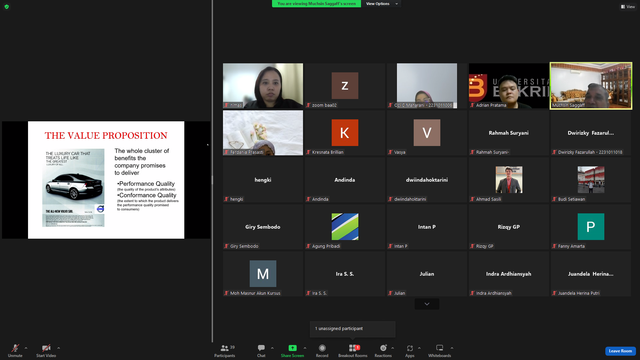Image resolution: width=640 pixels, height=360 pixels.
Task: Open audio options arrow next to Unmute
Action: coord(26,348)
